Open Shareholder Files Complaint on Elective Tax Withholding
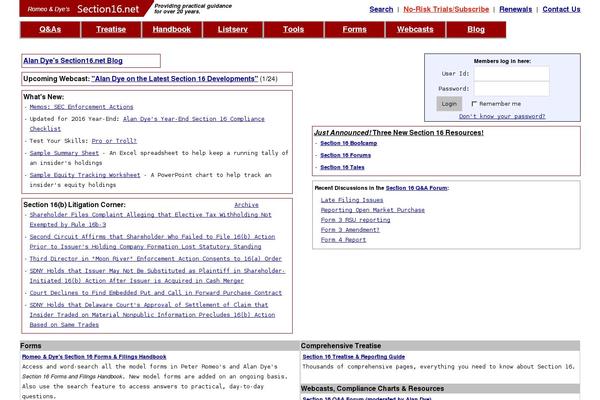 point(150,219)
